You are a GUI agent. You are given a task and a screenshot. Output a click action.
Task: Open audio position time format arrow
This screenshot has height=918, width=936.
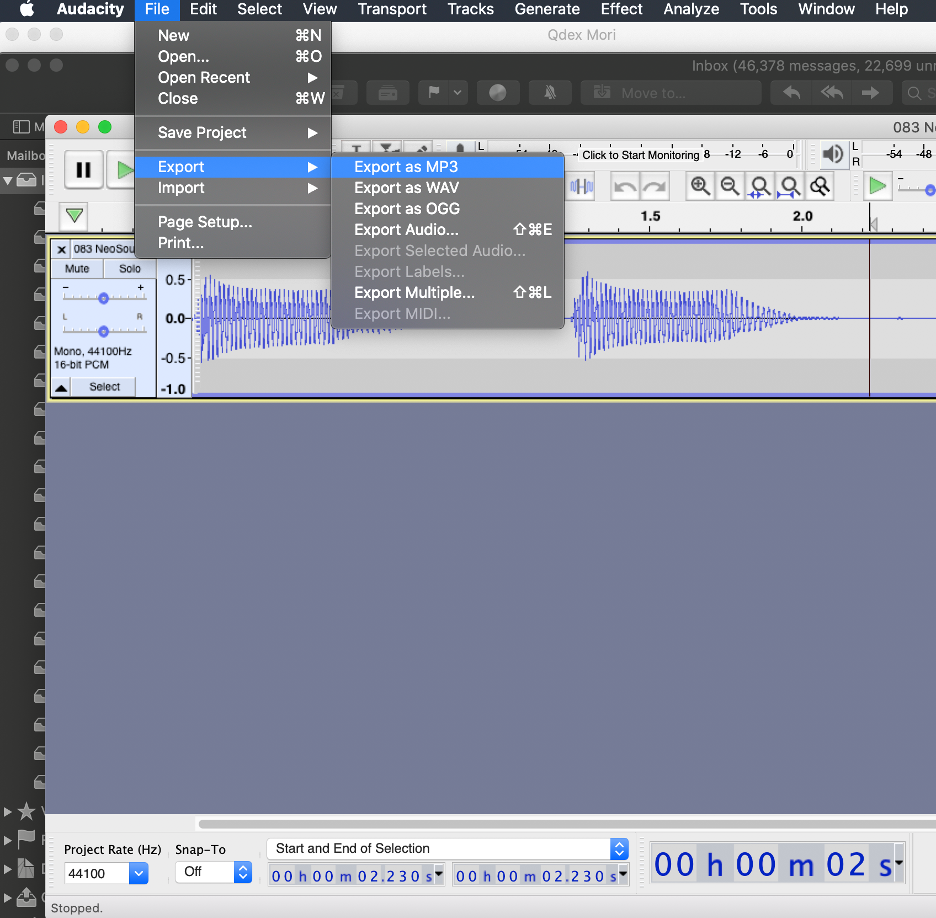898,863
